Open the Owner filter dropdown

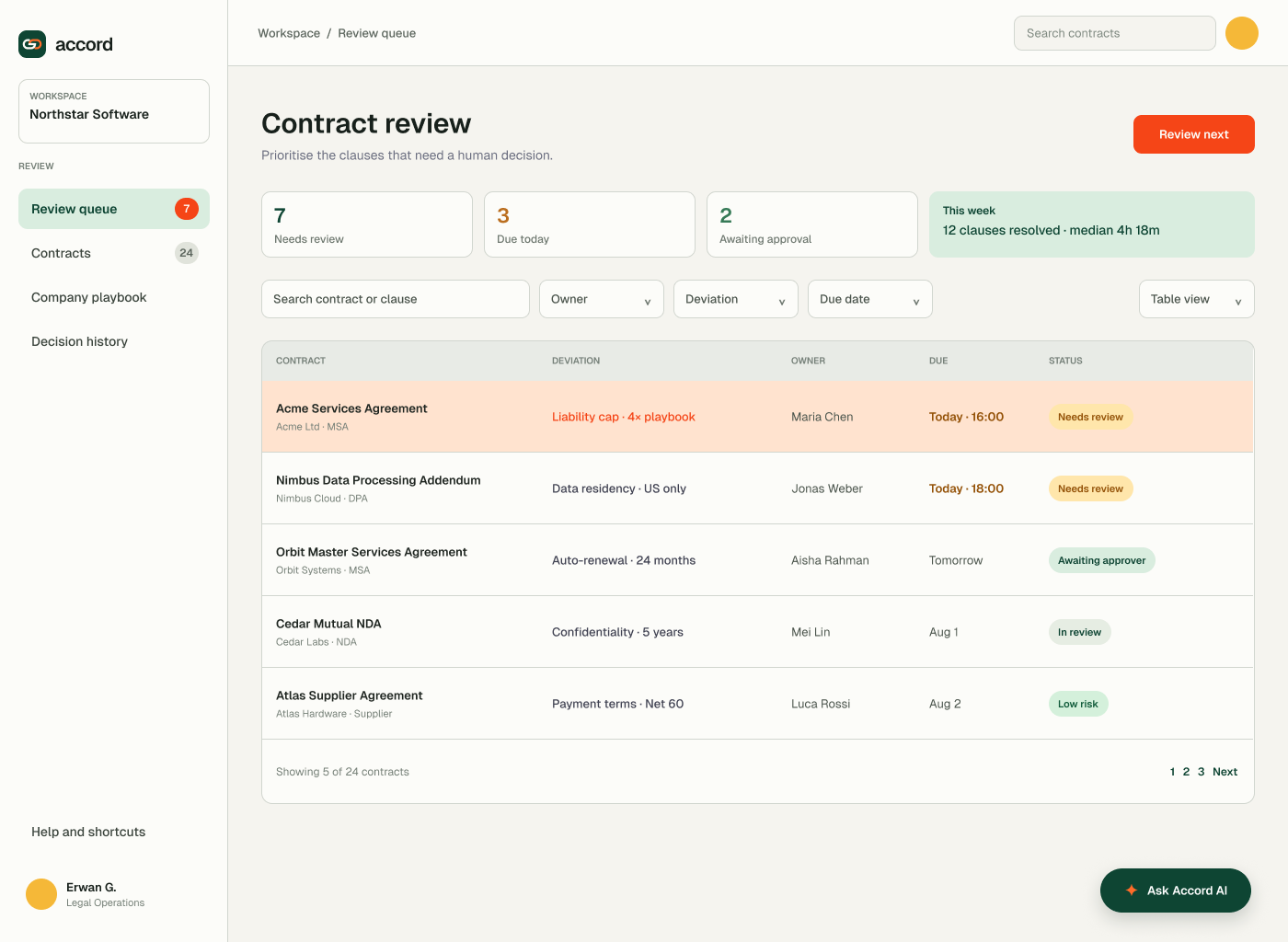click(x=602, y=299)
